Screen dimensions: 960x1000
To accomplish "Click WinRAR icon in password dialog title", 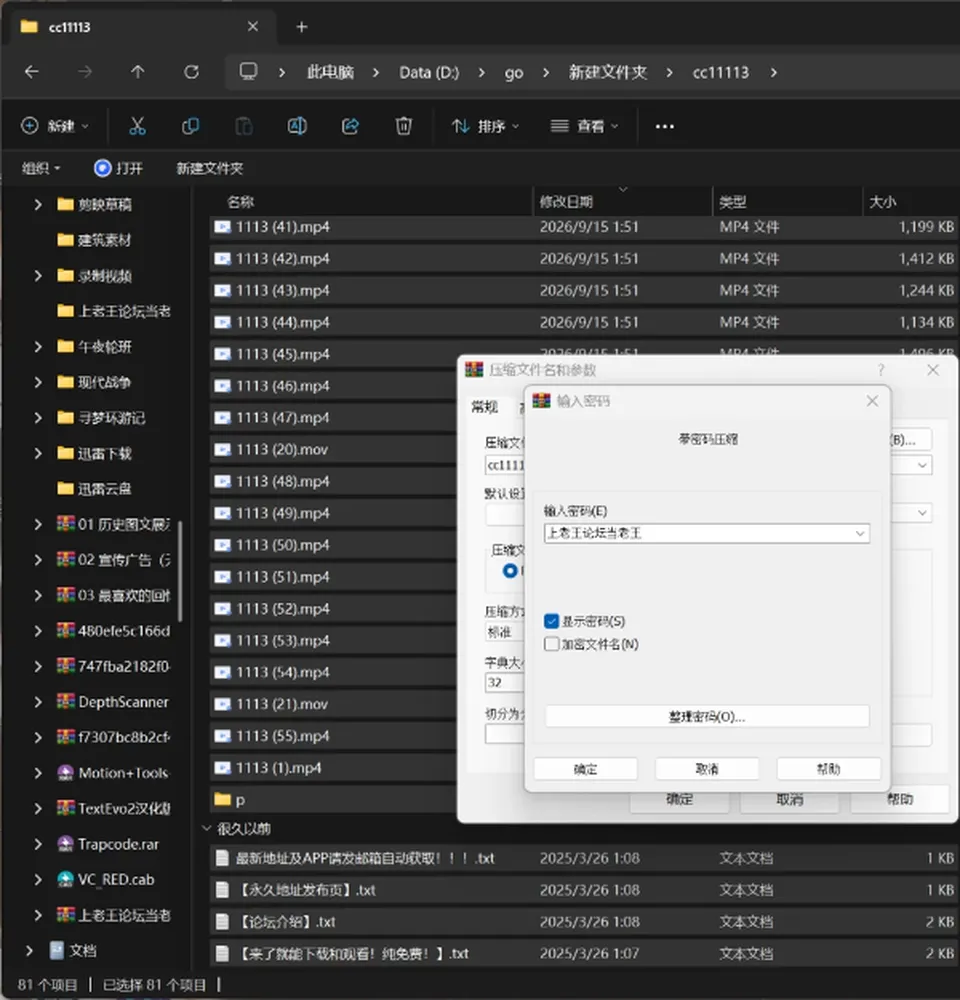I will [541, 401].
